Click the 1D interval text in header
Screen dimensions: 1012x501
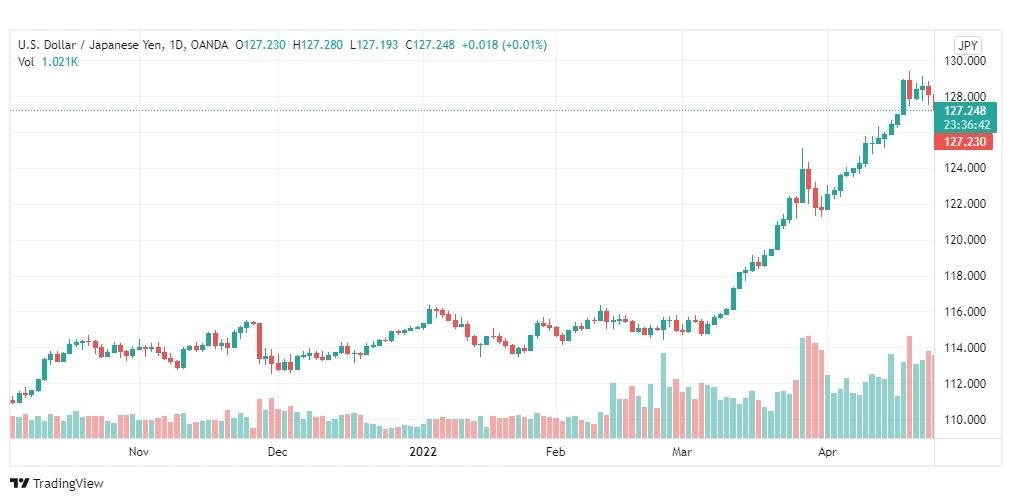[177, 45]
